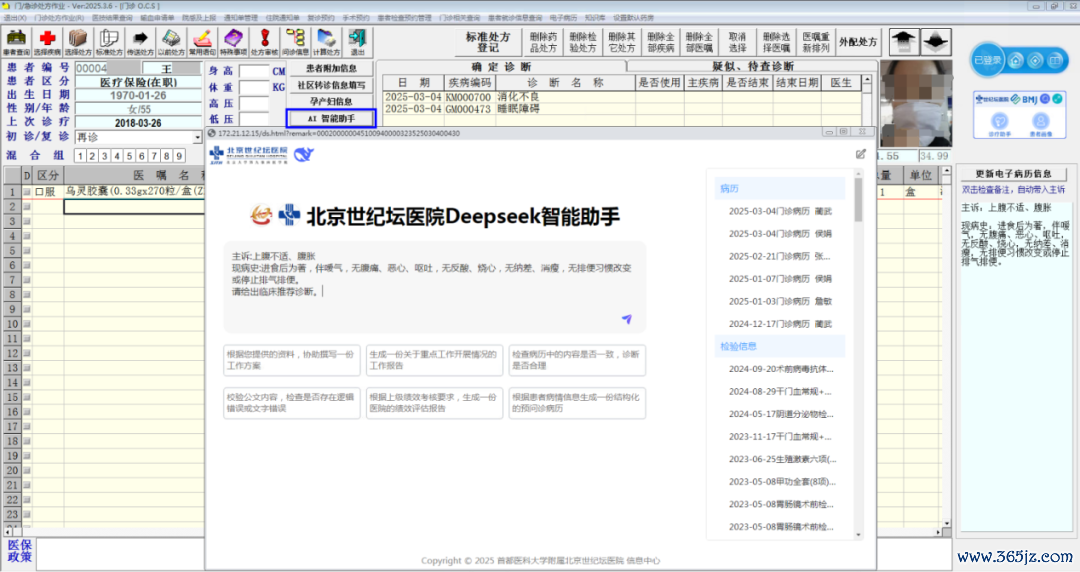
Task: Open the 电子病历 menu
Action: [x=563, y=18]
